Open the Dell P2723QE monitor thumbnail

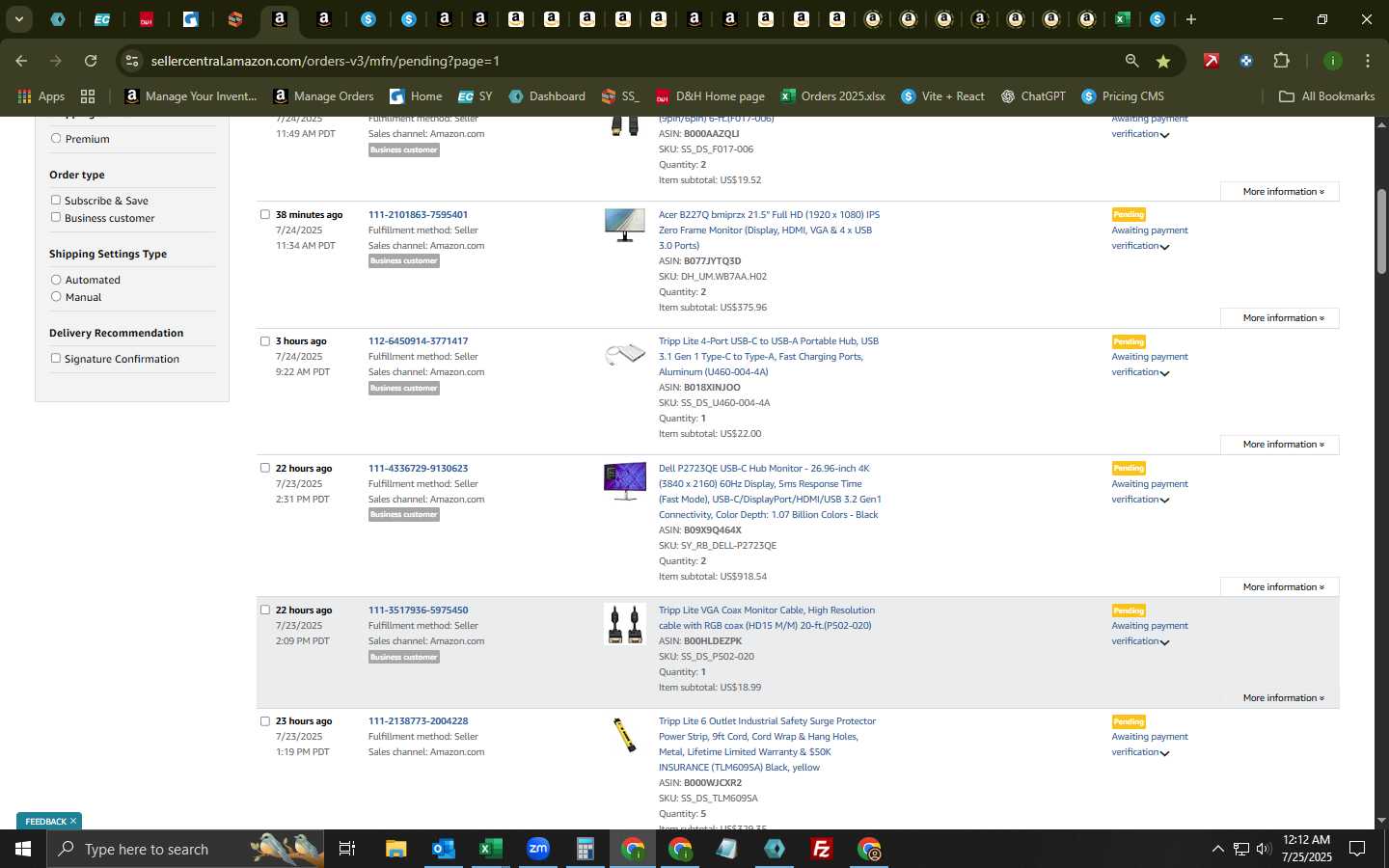(624, 481)
